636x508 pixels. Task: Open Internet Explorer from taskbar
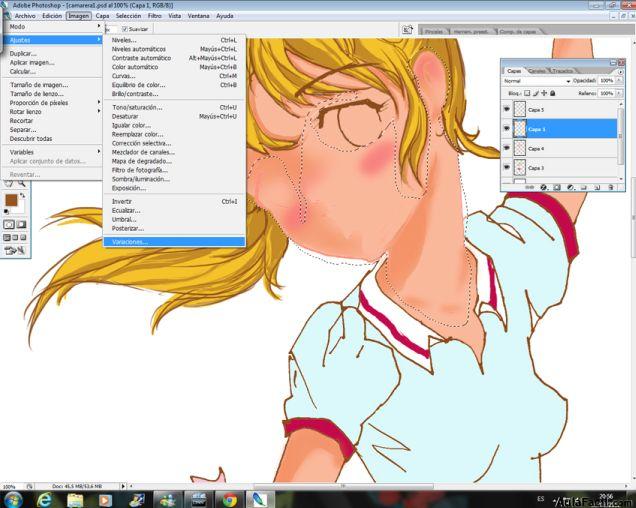pyautogui.click(x=44, y=500)
